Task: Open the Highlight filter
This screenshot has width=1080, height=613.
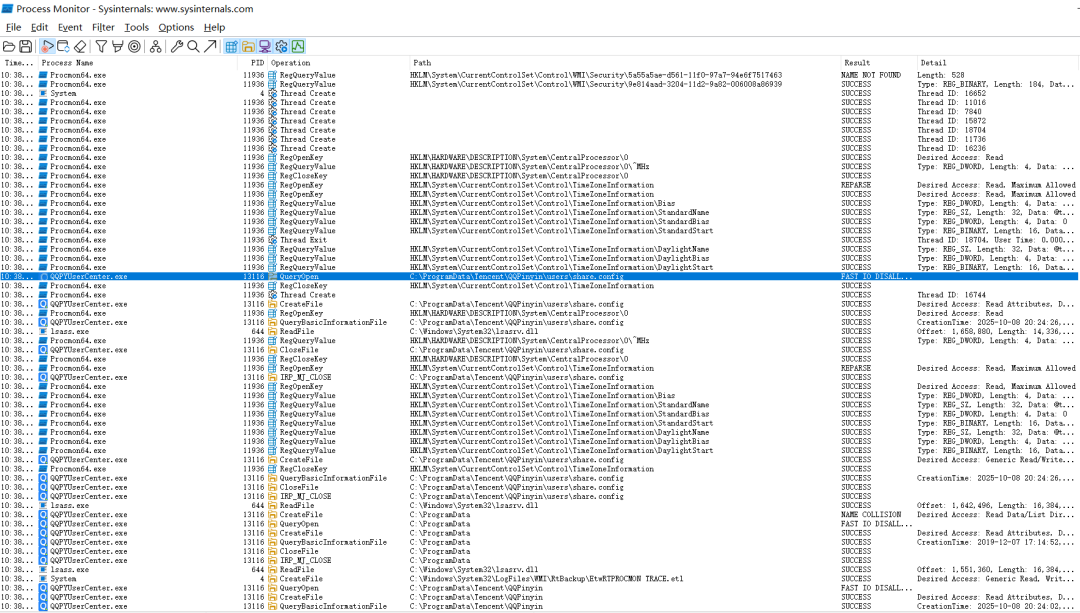Action: (x=118, y=46)
